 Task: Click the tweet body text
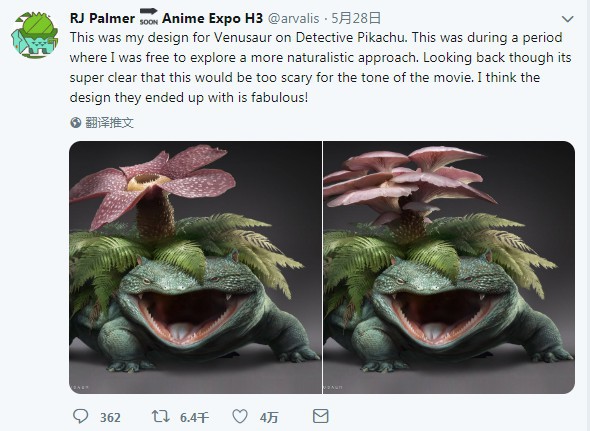(x=321, y=67)
